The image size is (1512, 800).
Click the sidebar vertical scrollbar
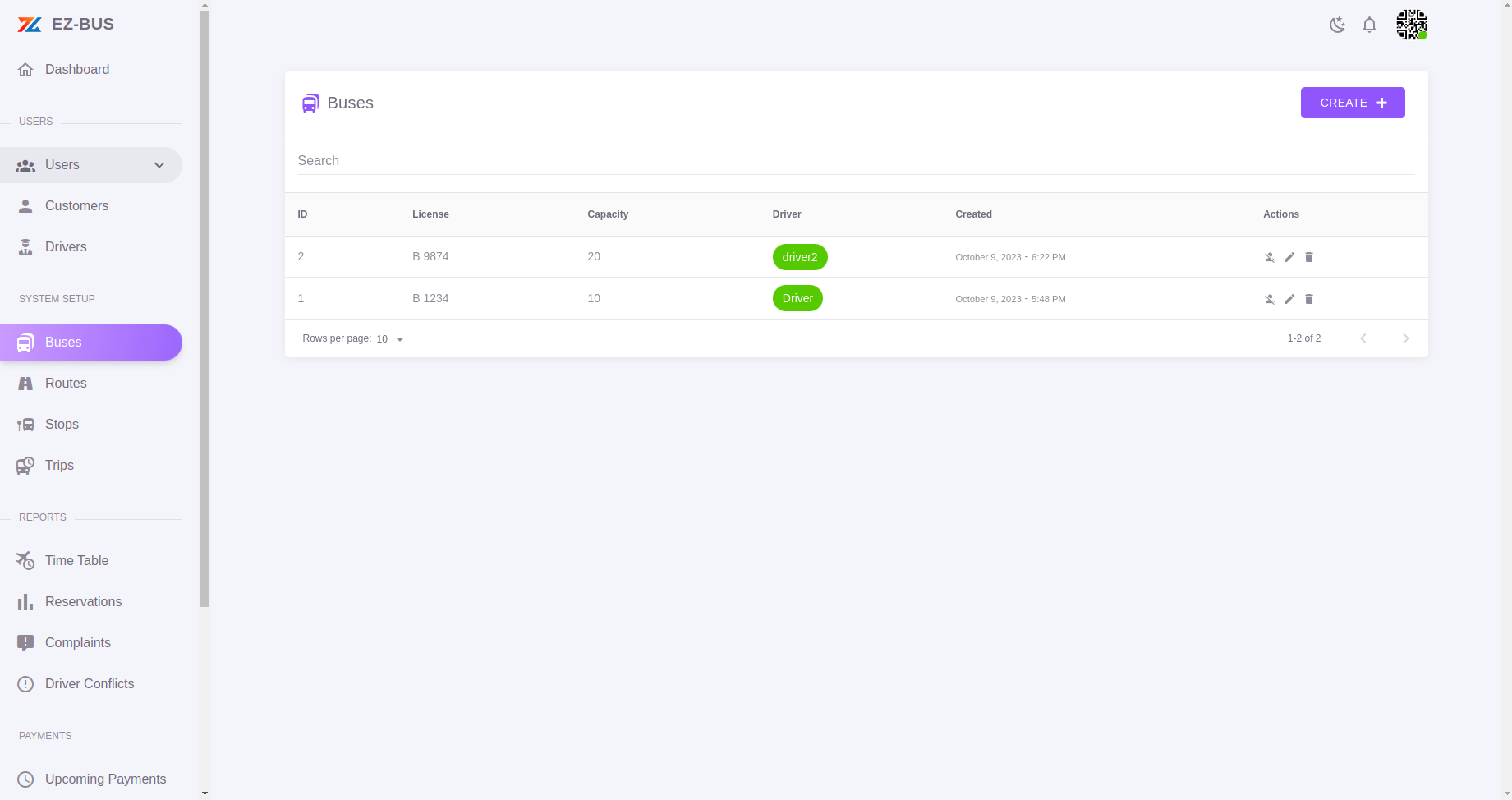click(205, 308)
